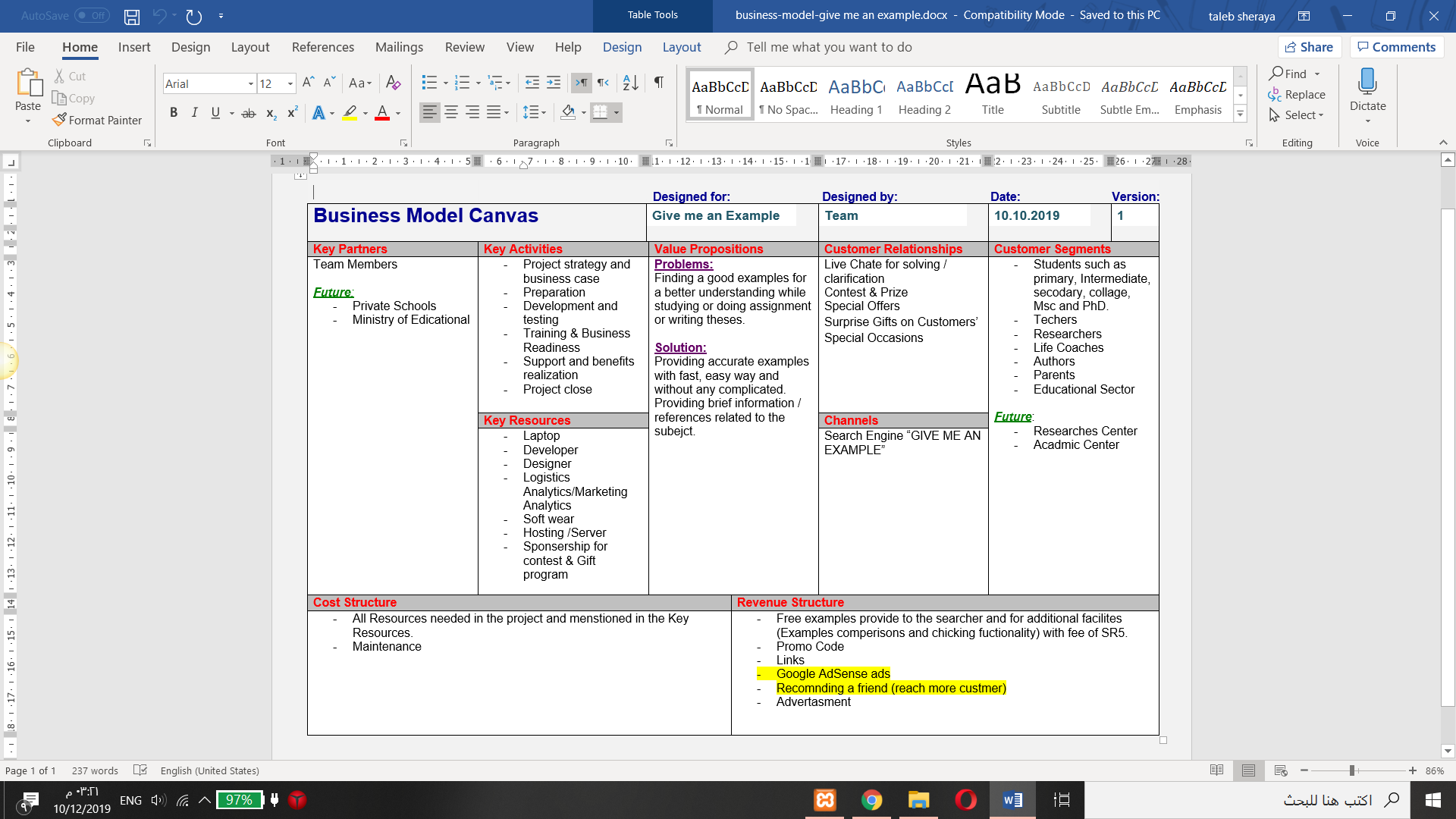
Task: Click the Save icon in title bar
Action: (x=132, y=16)
